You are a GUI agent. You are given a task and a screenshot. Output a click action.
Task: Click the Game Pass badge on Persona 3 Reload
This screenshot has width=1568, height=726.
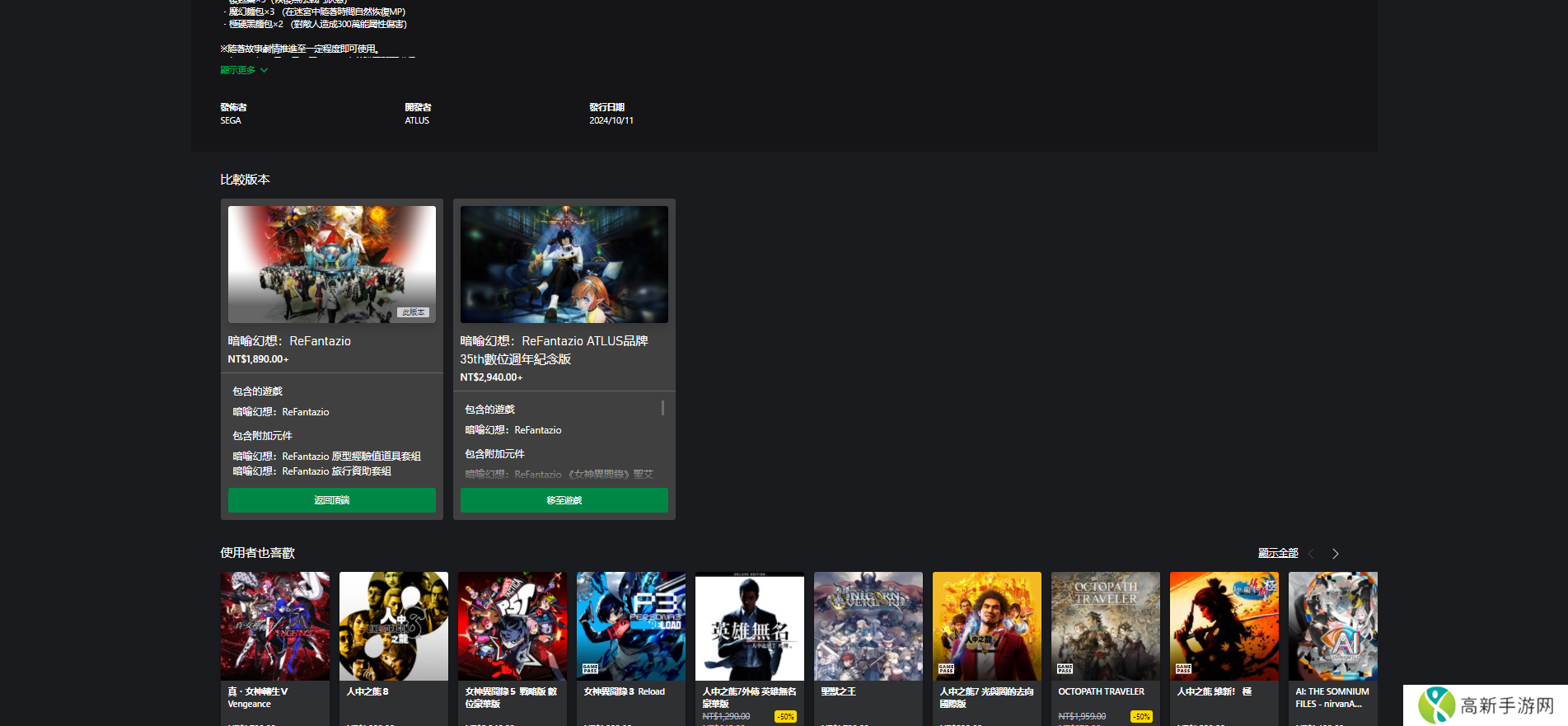click(x=590, y=669)
